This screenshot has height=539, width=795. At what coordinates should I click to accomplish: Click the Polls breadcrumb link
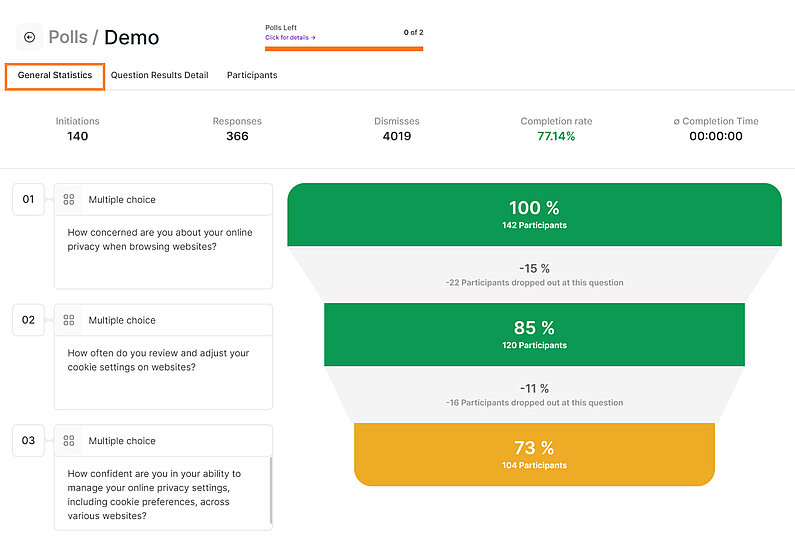pos(67,38)
